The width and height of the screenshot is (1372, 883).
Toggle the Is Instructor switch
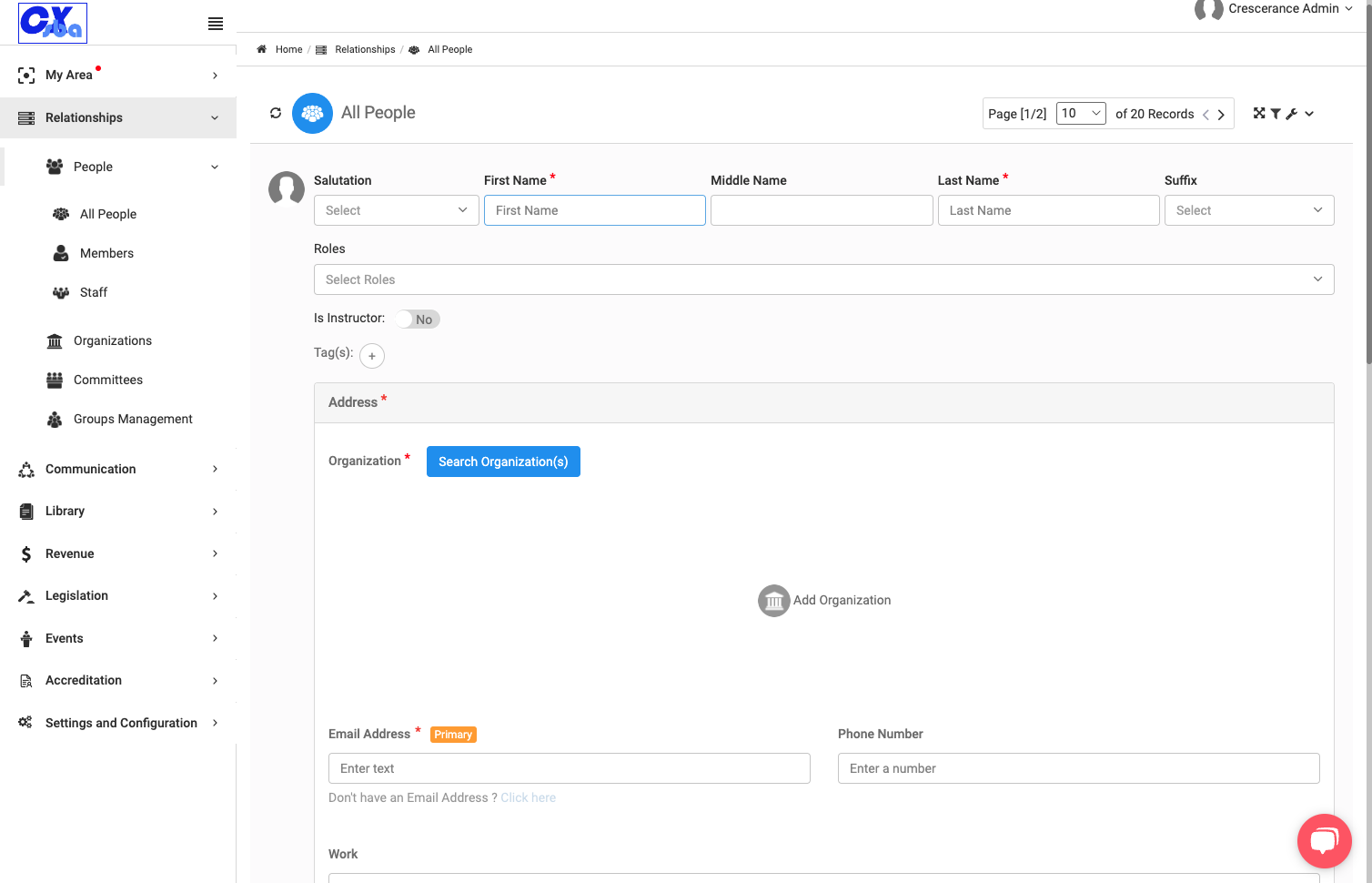click(x=419, y=320)
